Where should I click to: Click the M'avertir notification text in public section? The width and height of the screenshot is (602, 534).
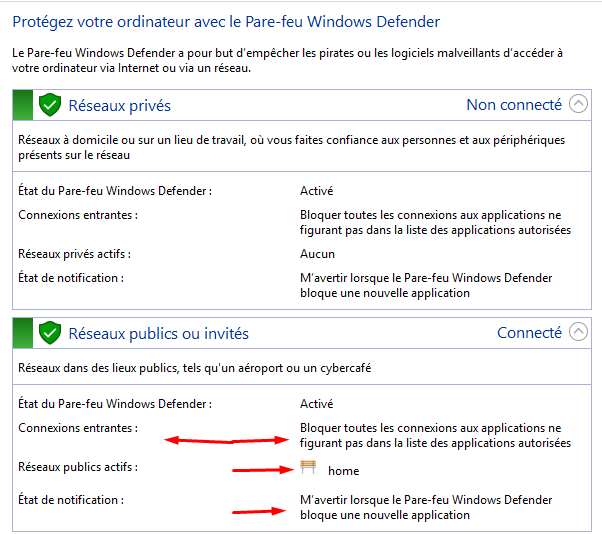[x=426, y=507]
